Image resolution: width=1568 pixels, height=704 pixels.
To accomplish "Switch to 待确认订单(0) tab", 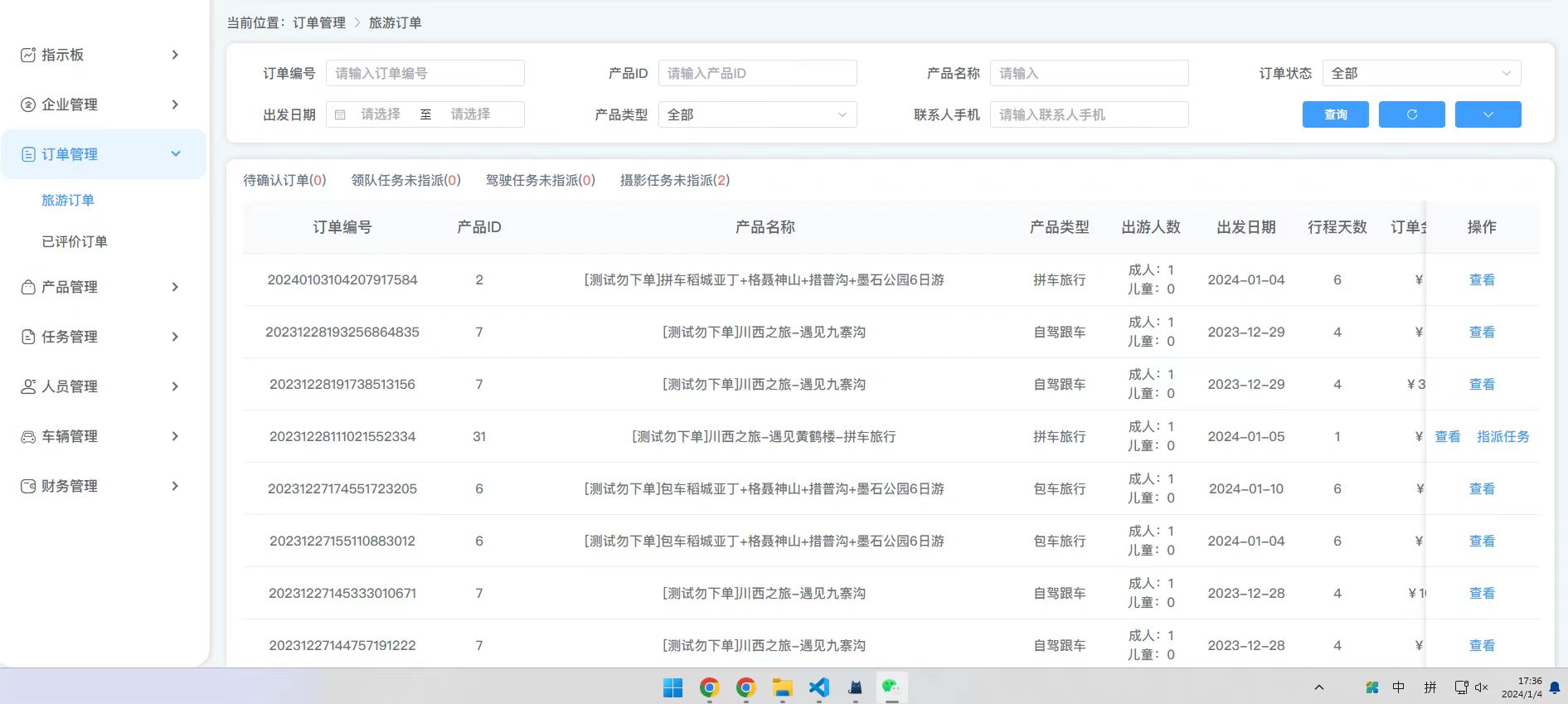I will [x=284, y=180].
